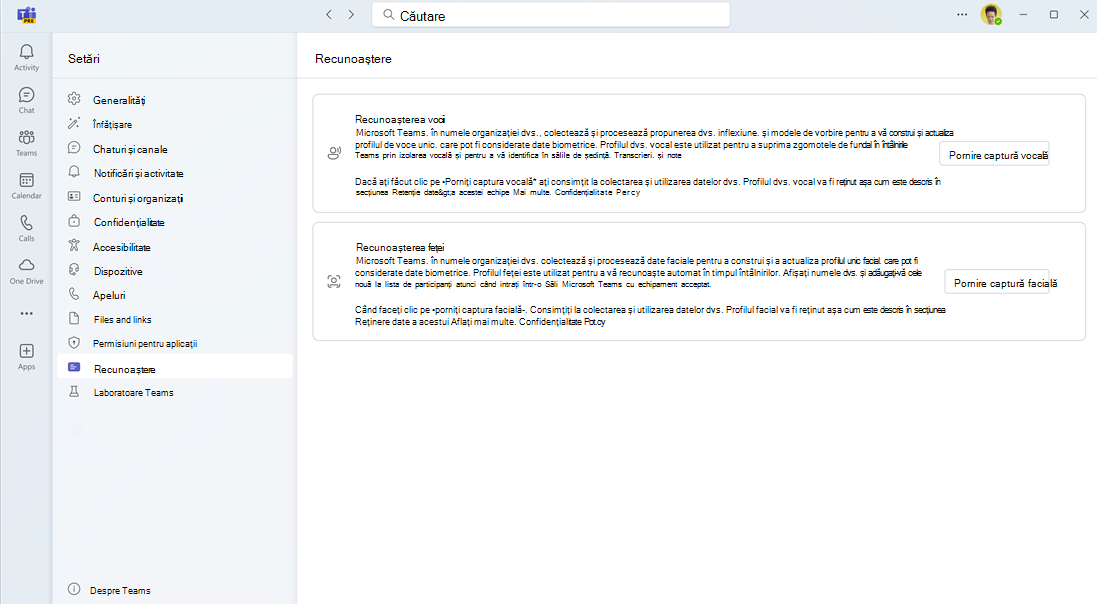Go back with the left arrow
Image resolution: width=1097 pixels, height=604 pixels.
click(x=329, y=15)
